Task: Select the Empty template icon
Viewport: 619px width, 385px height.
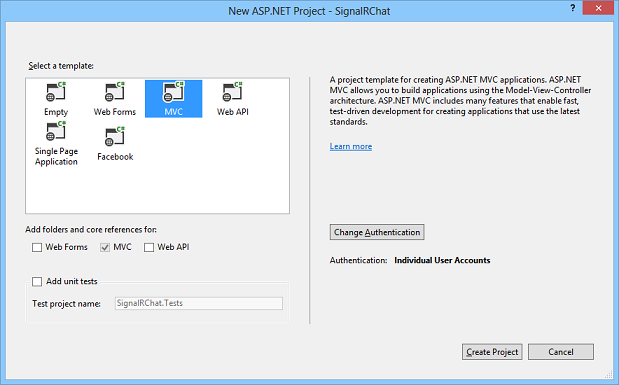Action: [x=56, y=92]
